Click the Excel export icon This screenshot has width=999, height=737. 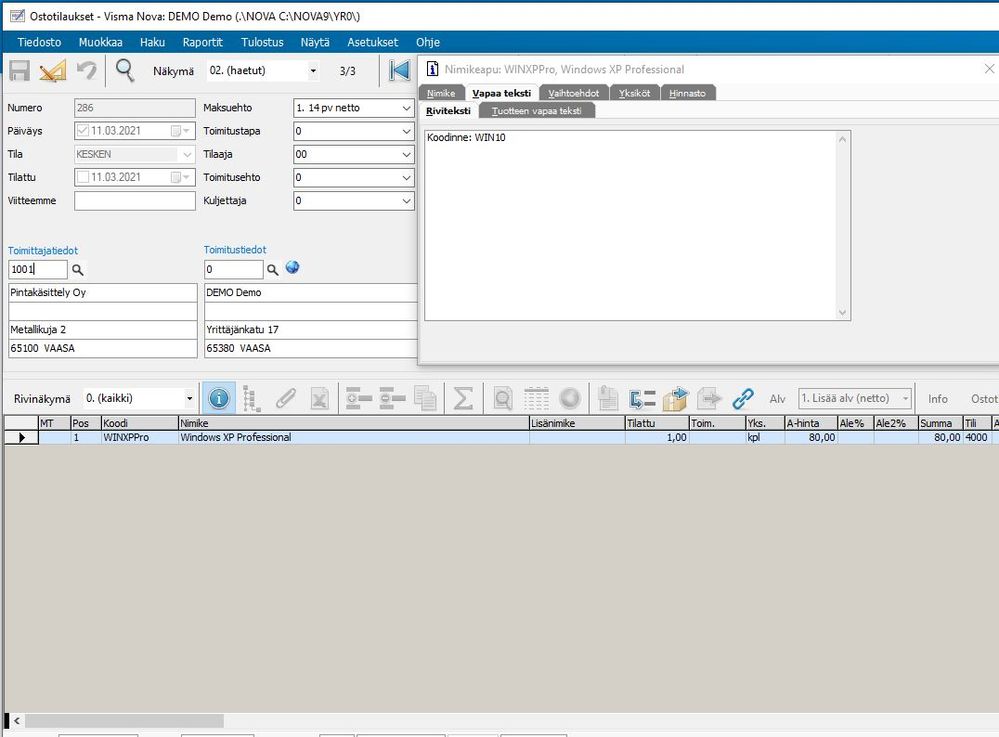pos(319,399)
